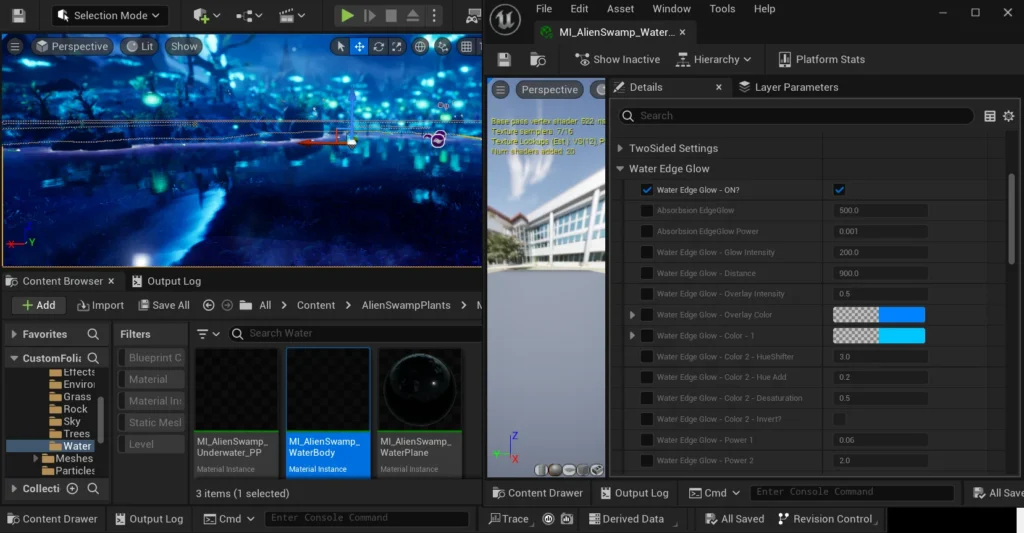This screenshot has height=533, width=1024.
Task: Click the rotate gizmo tool in viewport
Action: (378, 47)
